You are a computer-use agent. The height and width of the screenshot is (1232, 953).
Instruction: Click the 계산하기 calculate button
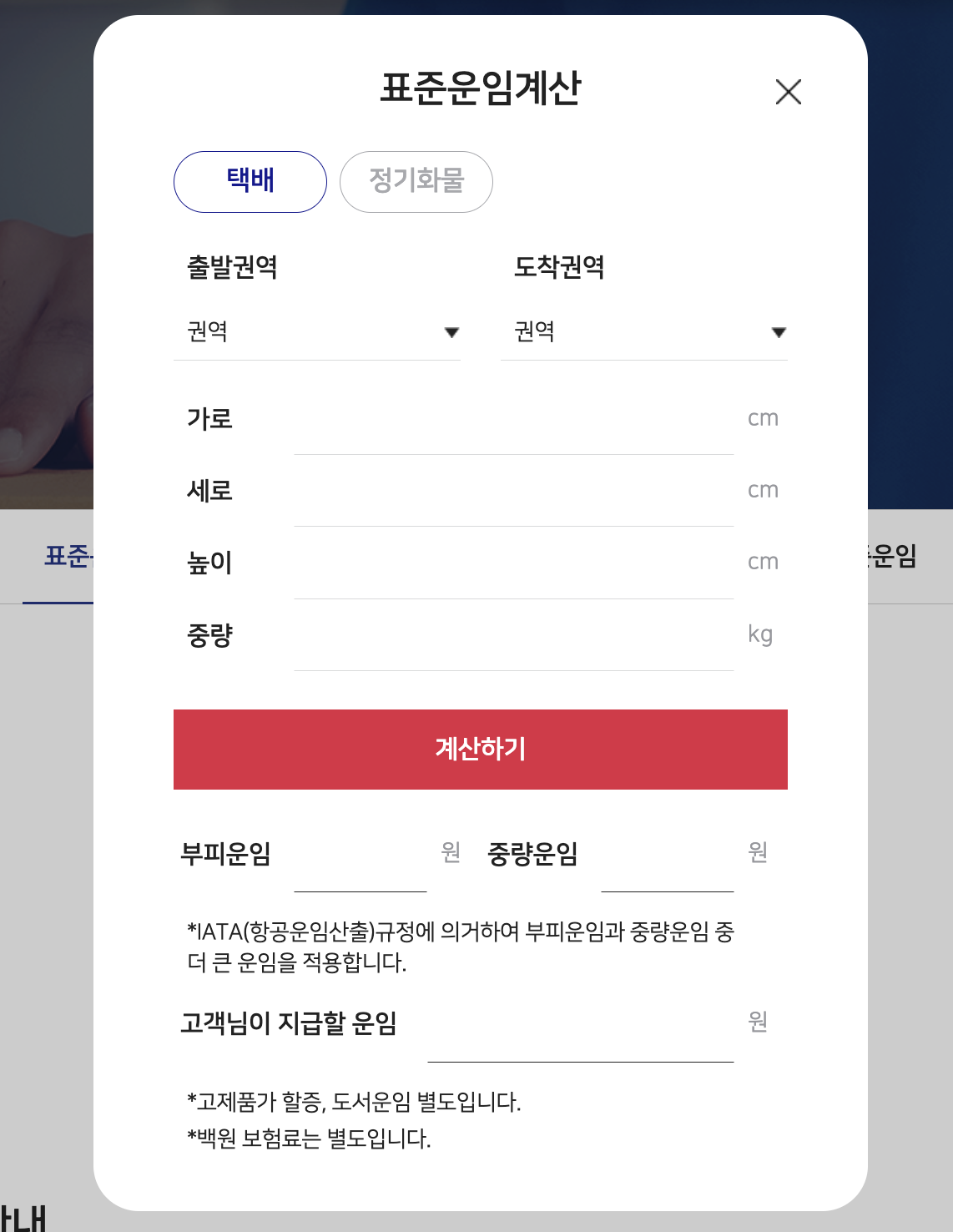coord(480,749)
